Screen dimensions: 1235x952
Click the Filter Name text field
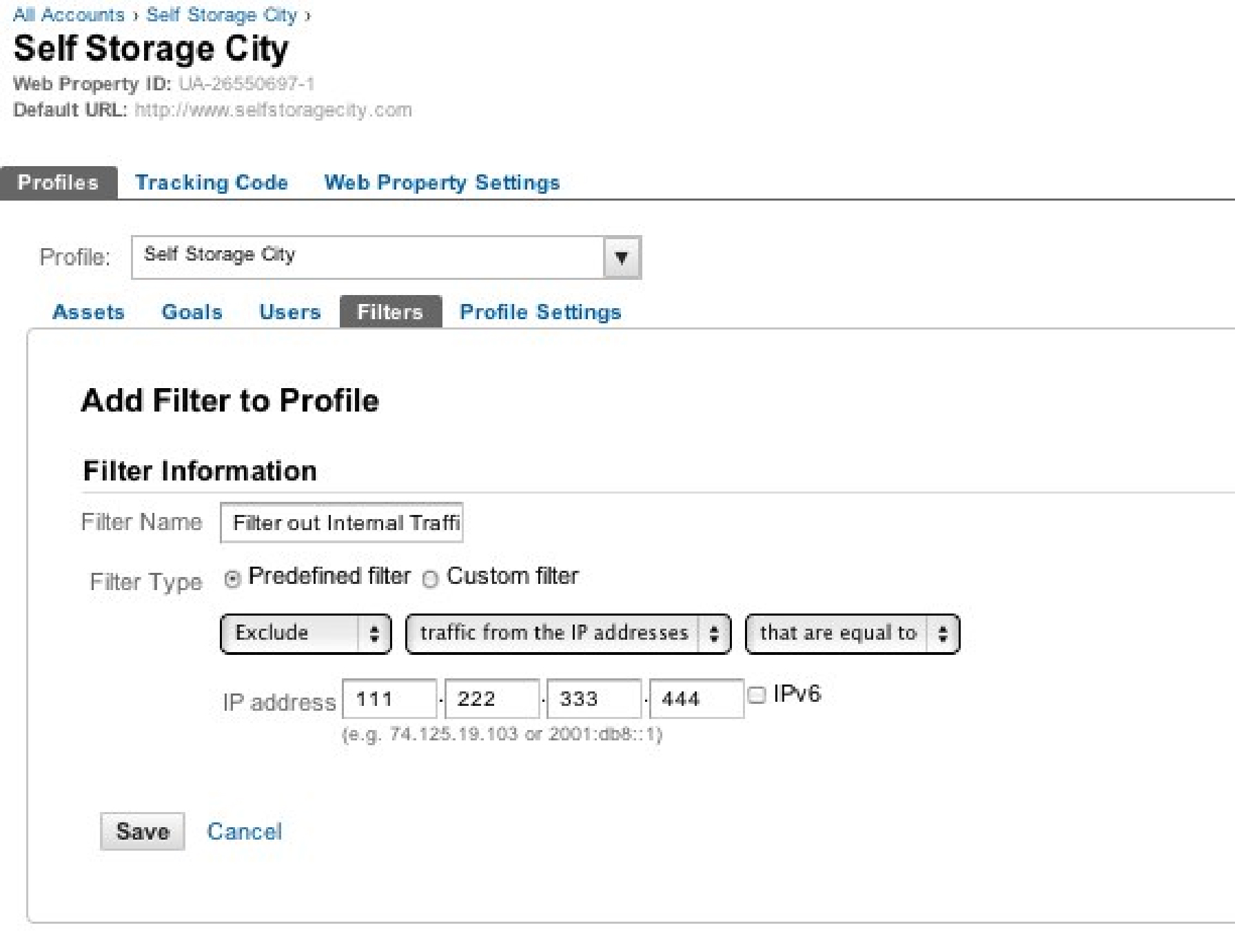(x=341, y=523)
